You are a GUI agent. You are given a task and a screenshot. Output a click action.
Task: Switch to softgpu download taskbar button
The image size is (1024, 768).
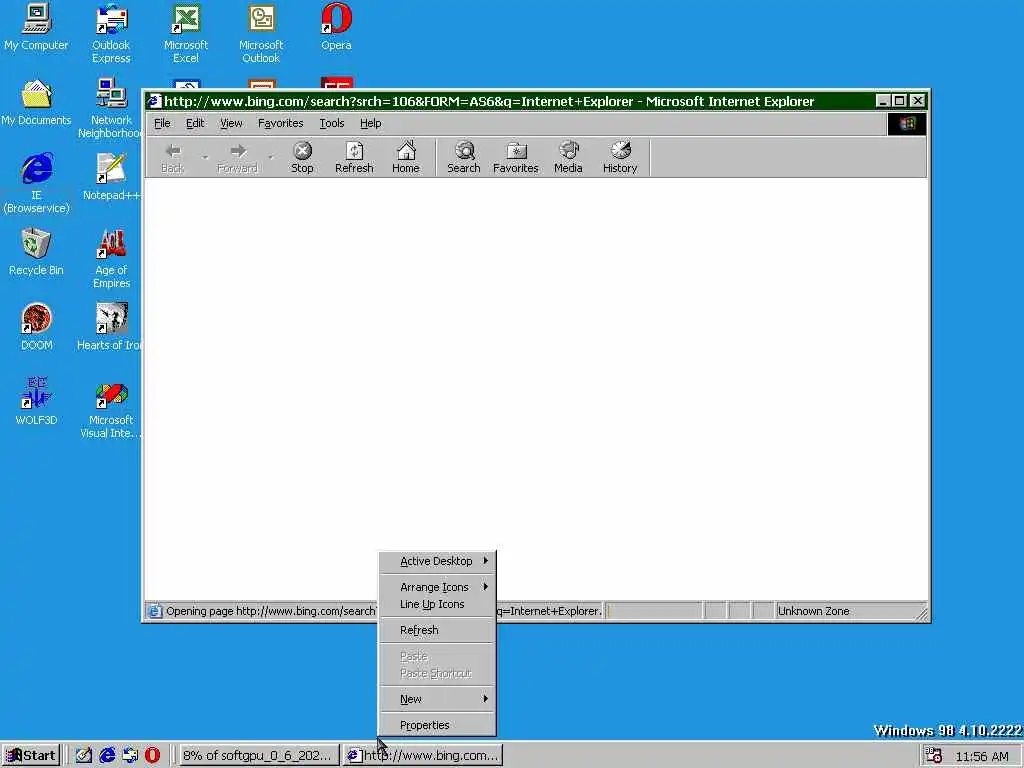[259, 756]
